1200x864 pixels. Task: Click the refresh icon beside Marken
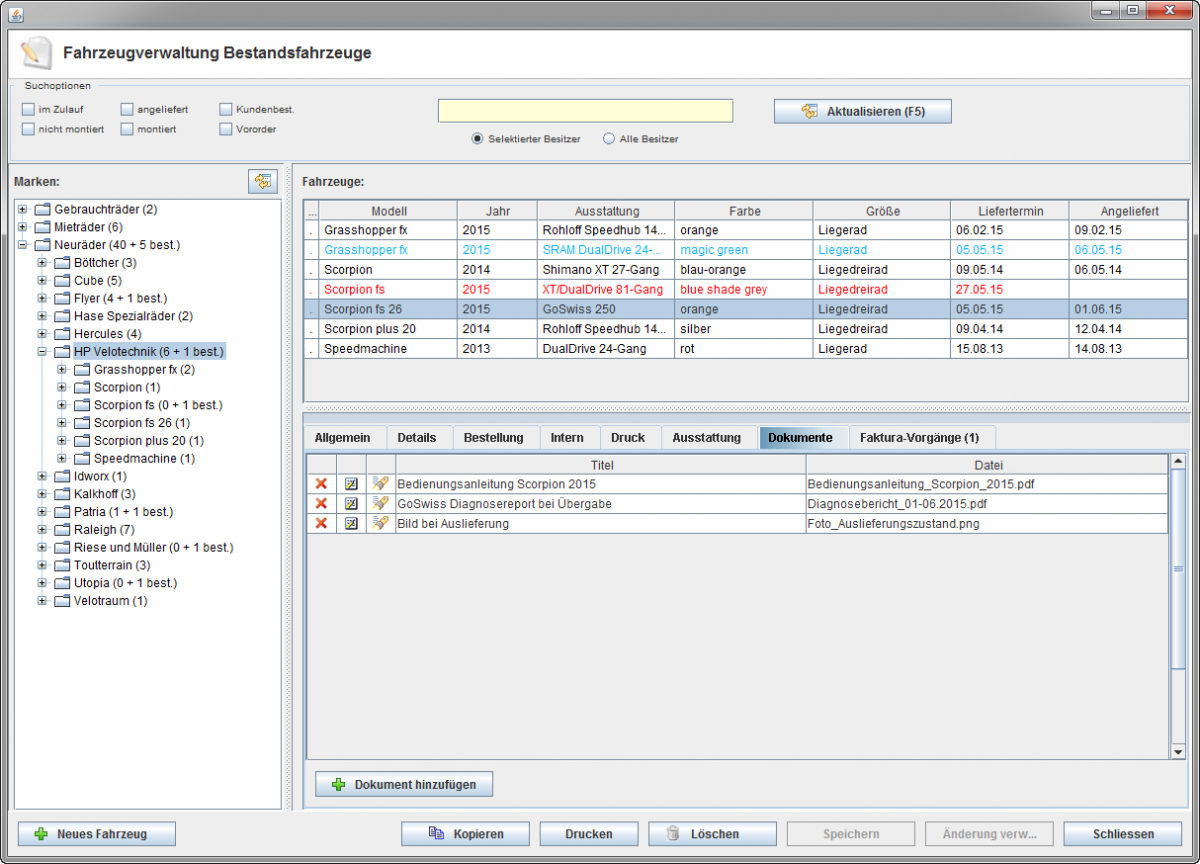point(262,181)
